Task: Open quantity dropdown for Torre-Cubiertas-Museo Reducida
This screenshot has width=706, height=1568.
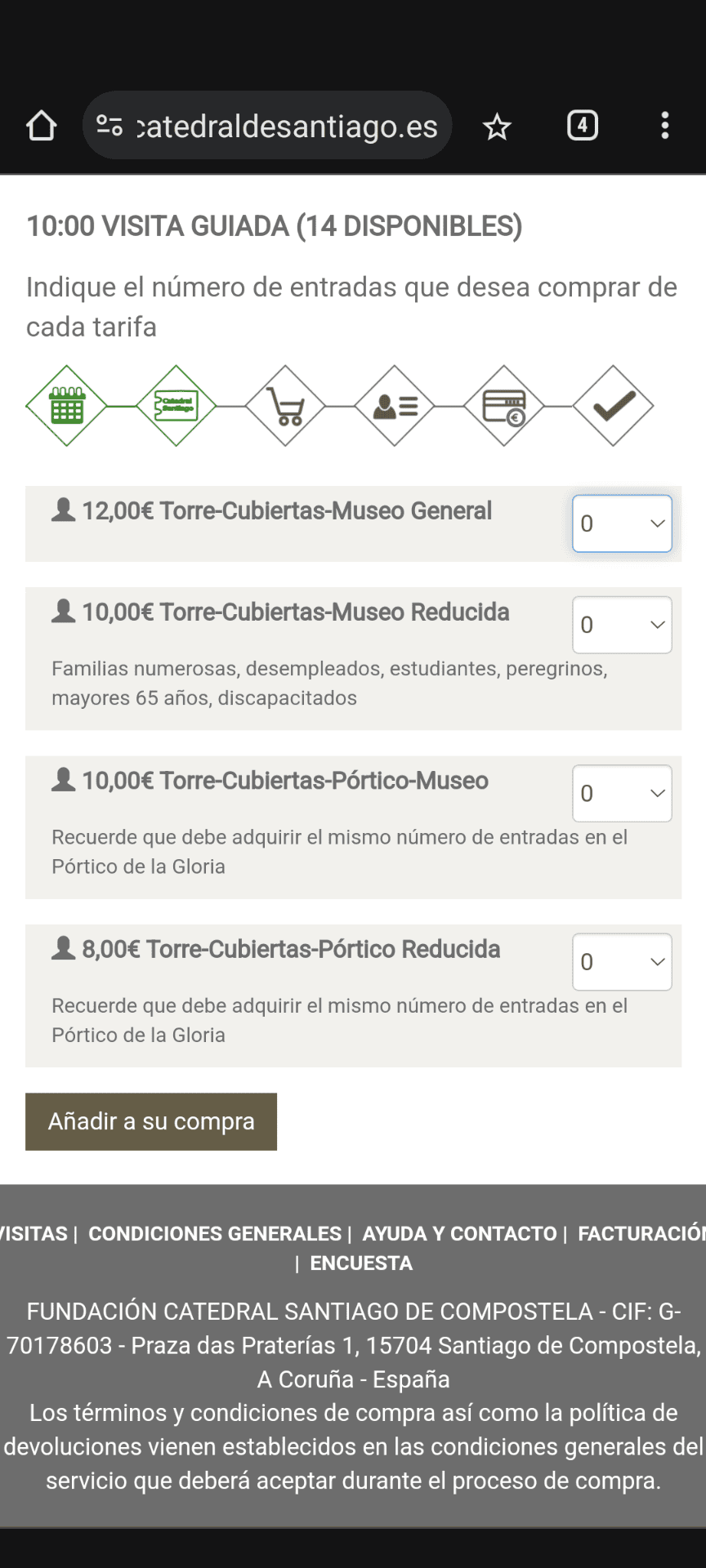Action: (622, 625)
